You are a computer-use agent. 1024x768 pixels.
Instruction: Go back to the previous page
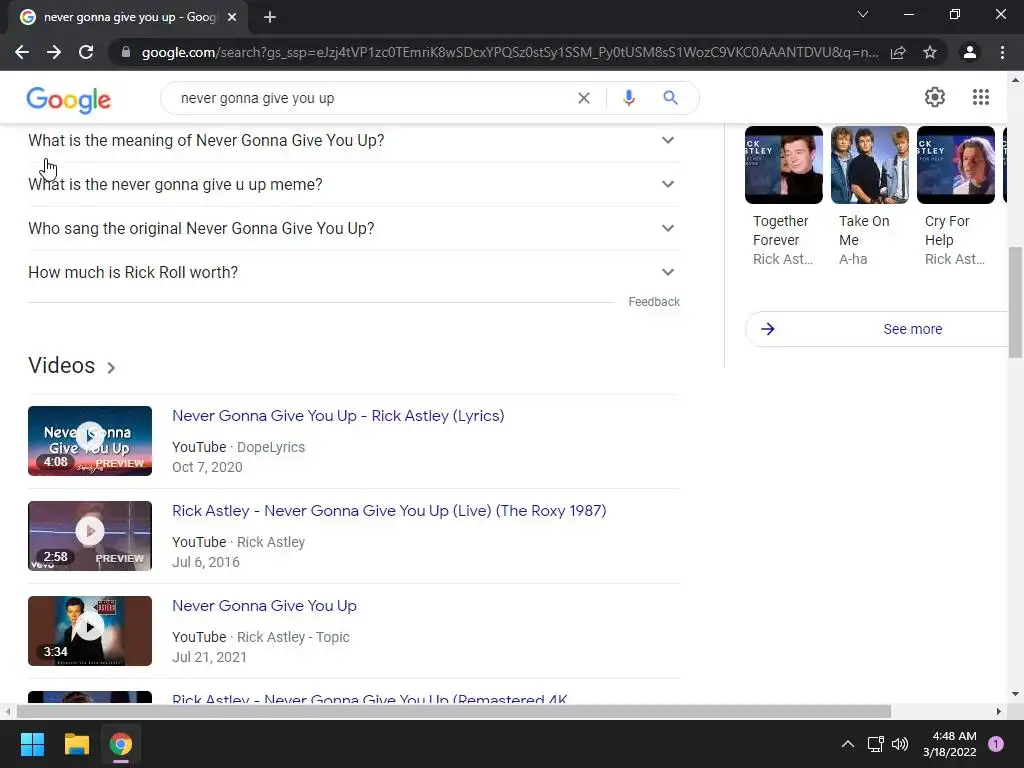tap(22, 52)
